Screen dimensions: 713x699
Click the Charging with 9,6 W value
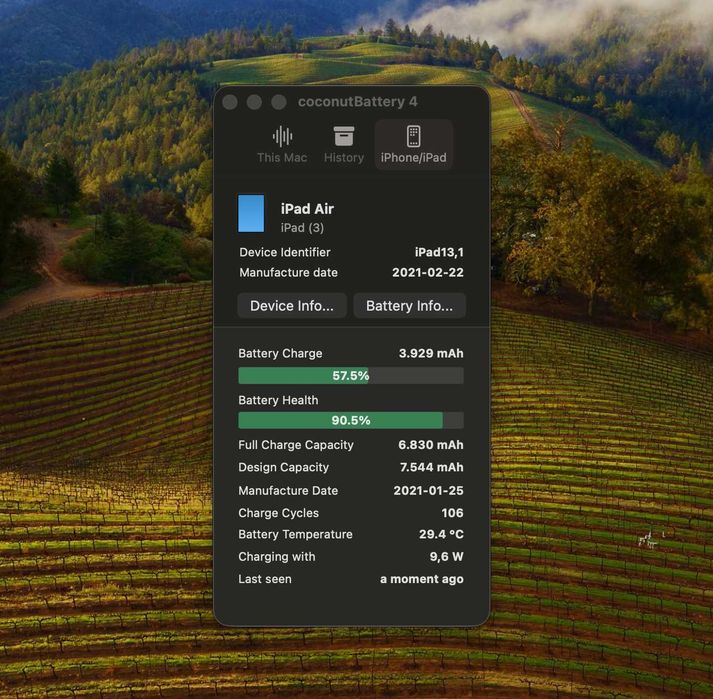coord(447,557)
